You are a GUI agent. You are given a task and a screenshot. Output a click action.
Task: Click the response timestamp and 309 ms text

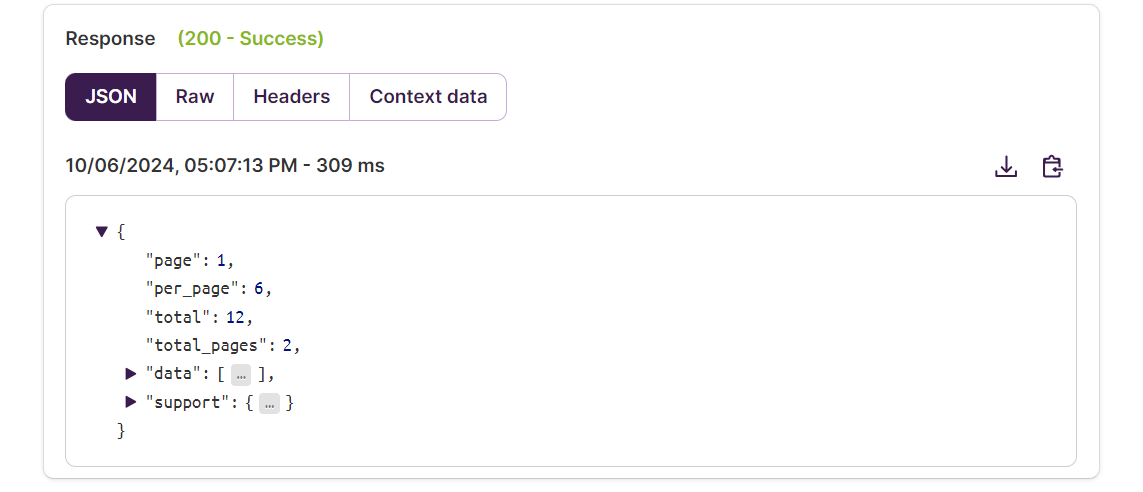point(225,166)
